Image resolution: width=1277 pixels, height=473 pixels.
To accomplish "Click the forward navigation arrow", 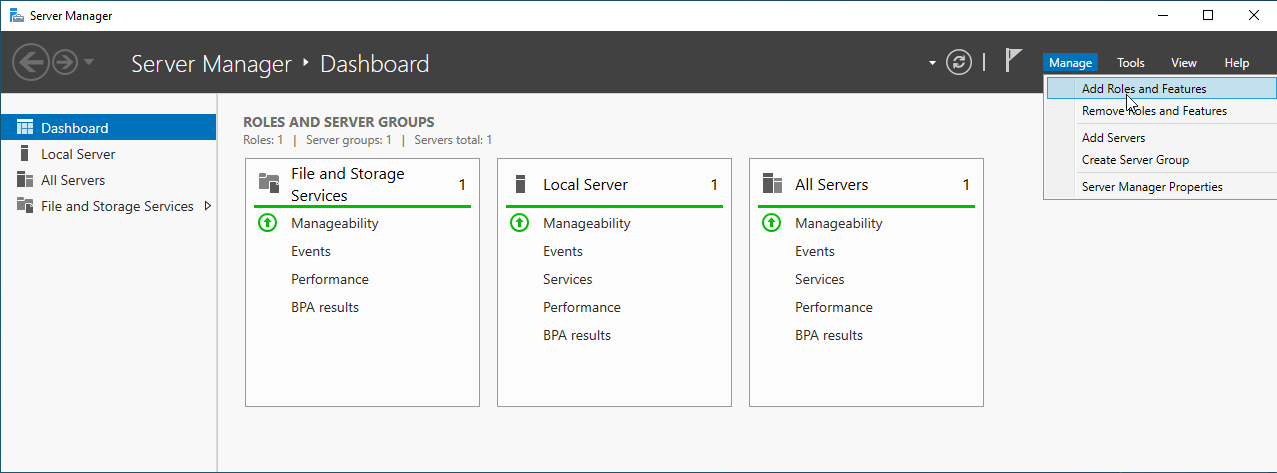I will (65, 63).
